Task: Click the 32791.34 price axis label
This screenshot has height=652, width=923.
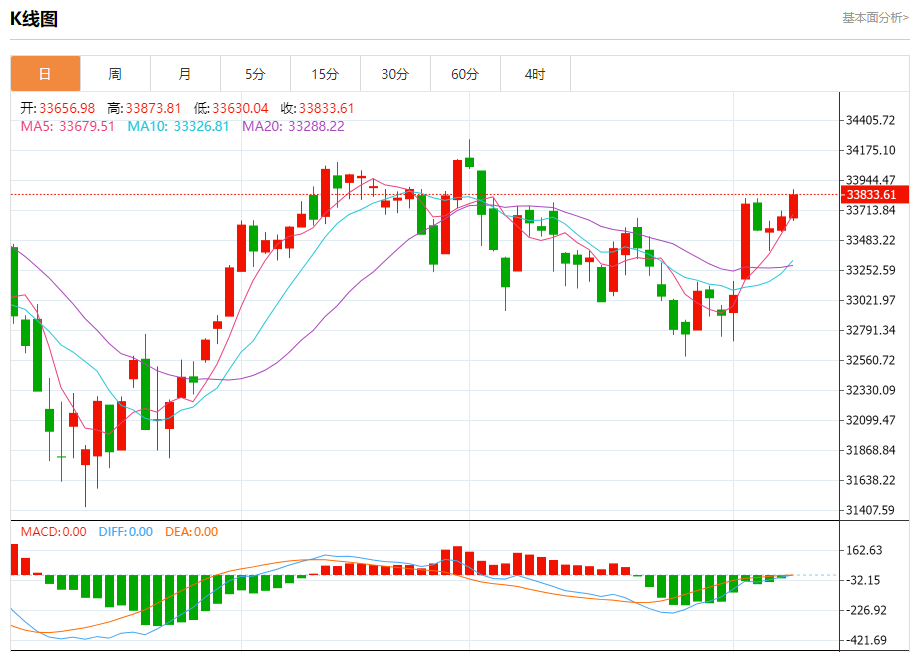Action: pyautogui.click(x=871, y=331)
